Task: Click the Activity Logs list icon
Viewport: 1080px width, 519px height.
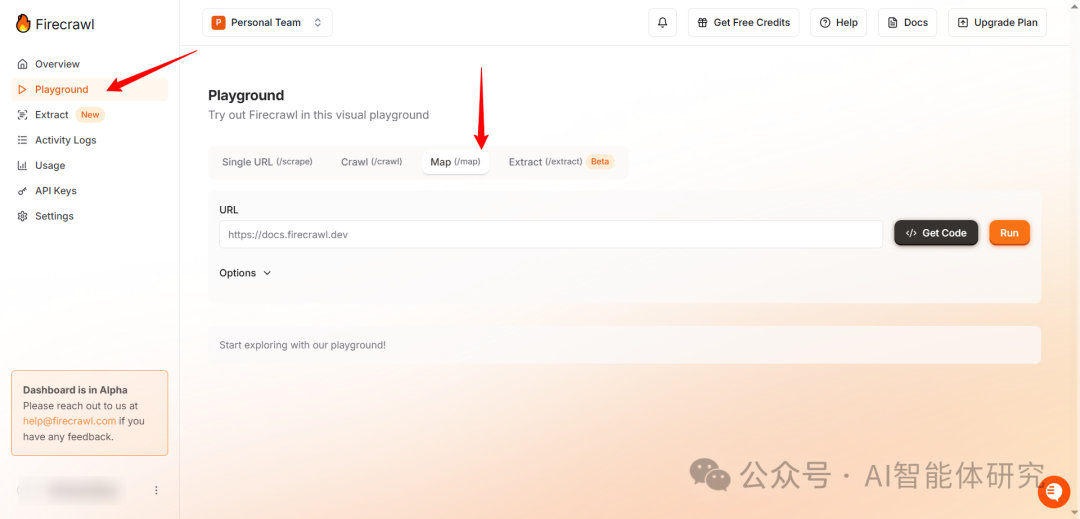Action: click(22, 140)
